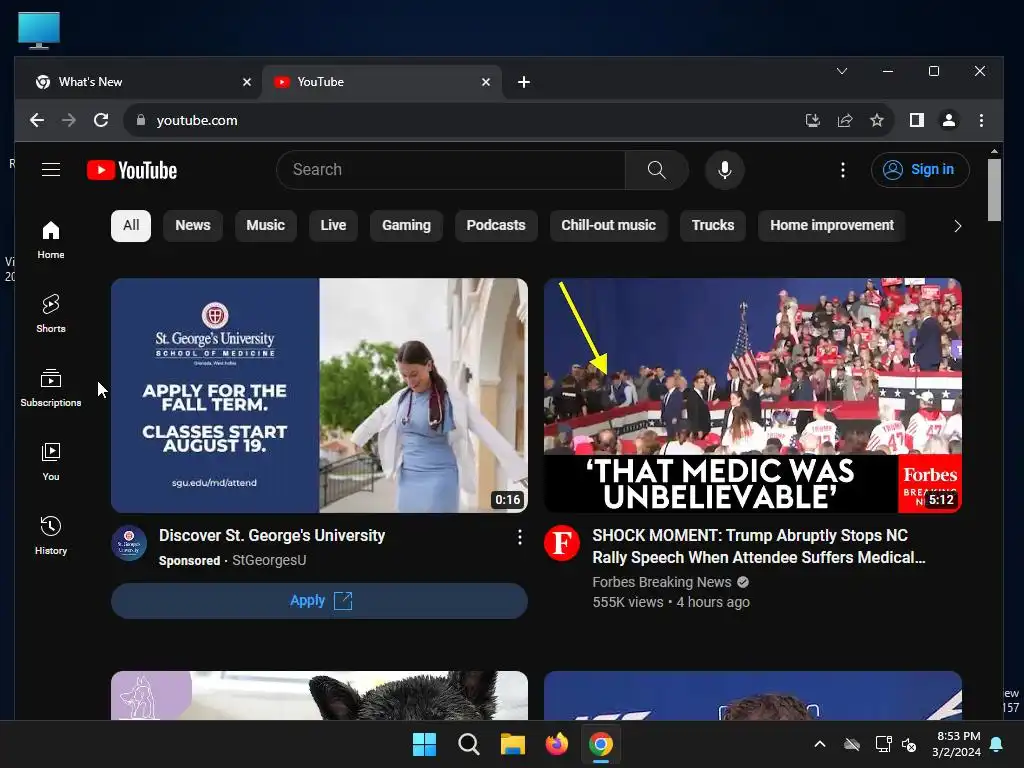Click the This PC desktop icon
This screenshot has height=768, width=1024.
pos(39,30)
